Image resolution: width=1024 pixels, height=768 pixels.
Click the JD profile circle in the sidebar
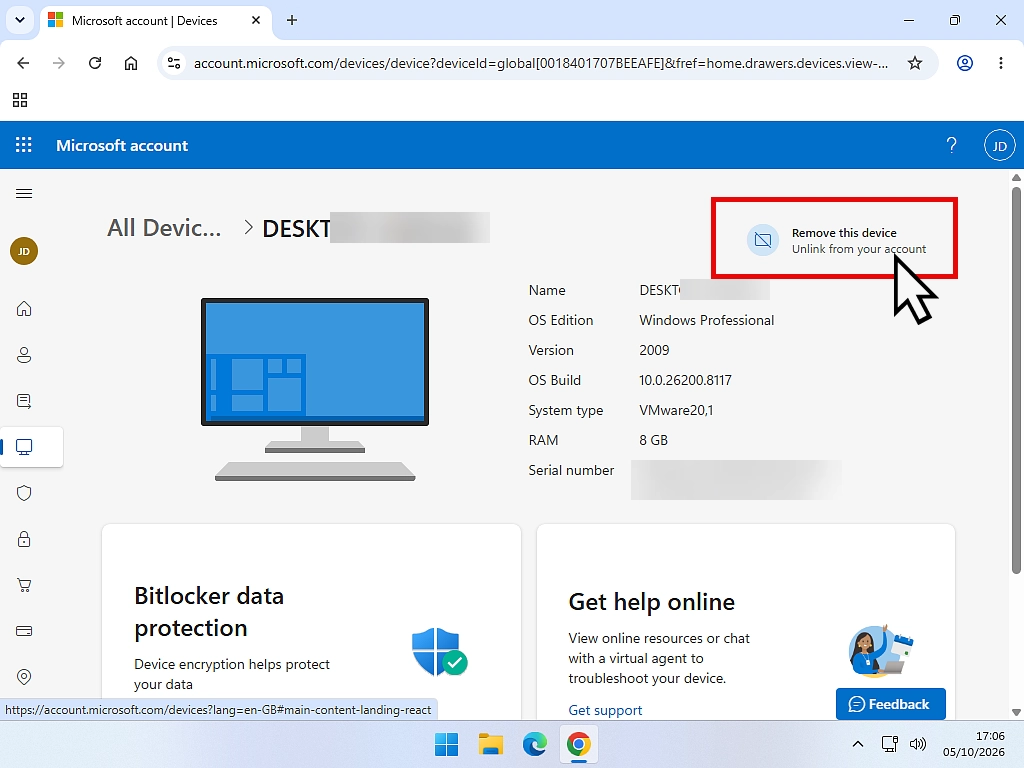[24, 251]
